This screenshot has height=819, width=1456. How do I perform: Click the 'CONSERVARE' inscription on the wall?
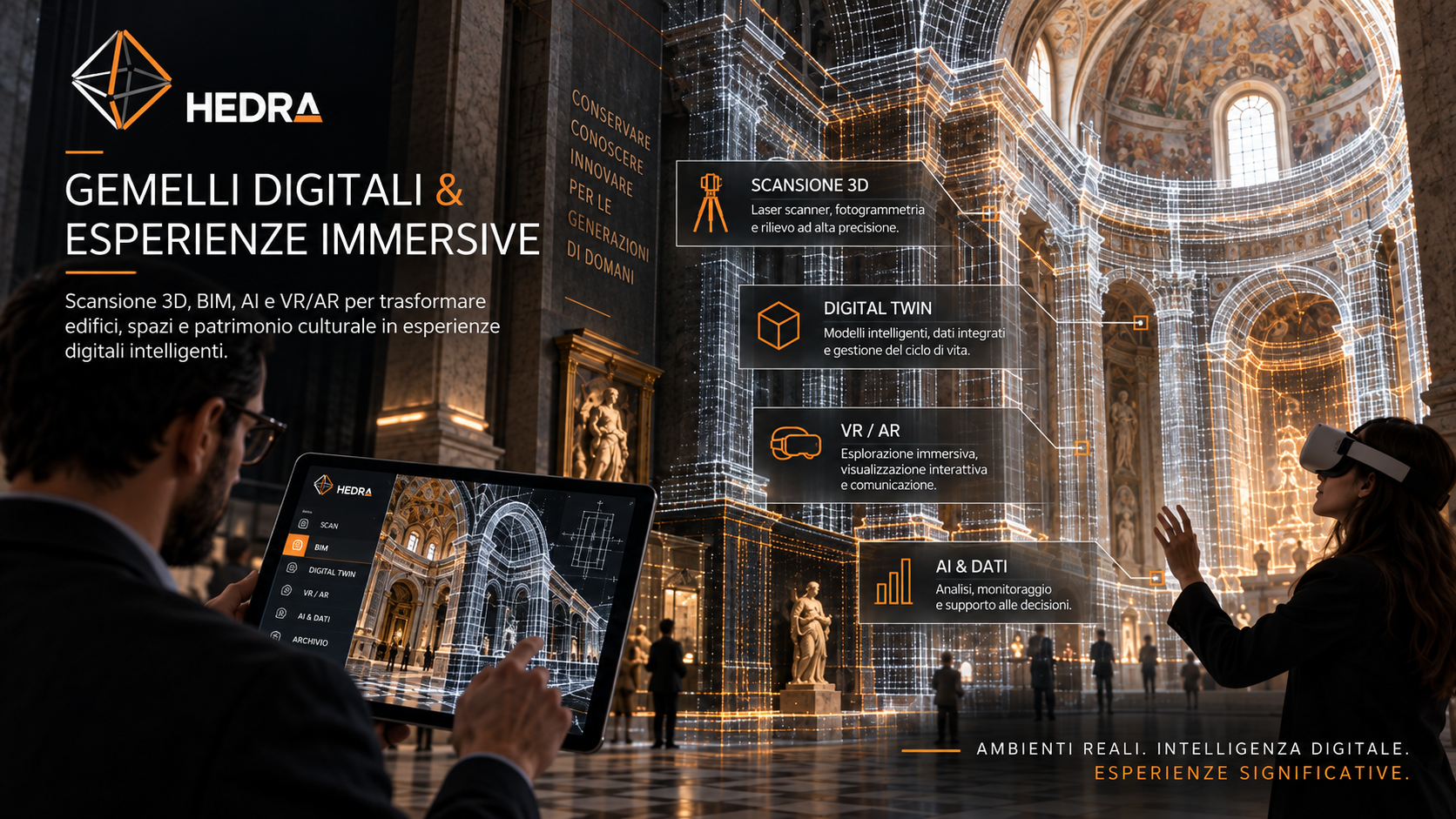[610, 118]
